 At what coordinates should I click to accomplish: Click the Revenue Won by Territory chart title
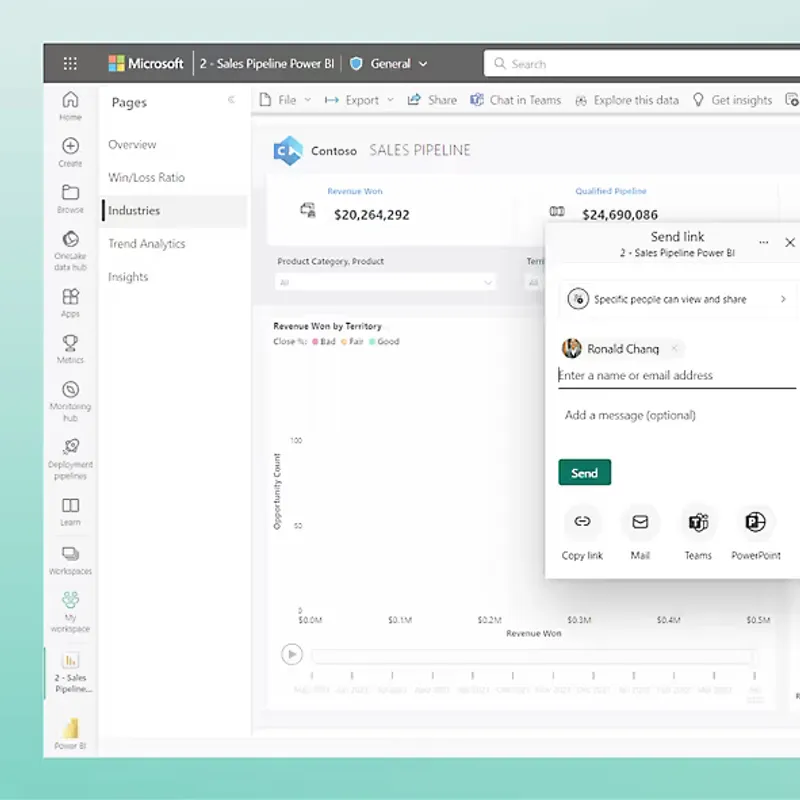coord(327,326)
